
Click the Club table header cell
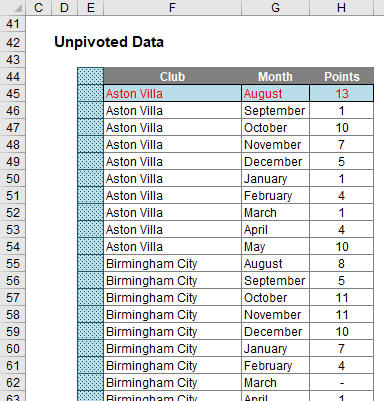[172, 76]
